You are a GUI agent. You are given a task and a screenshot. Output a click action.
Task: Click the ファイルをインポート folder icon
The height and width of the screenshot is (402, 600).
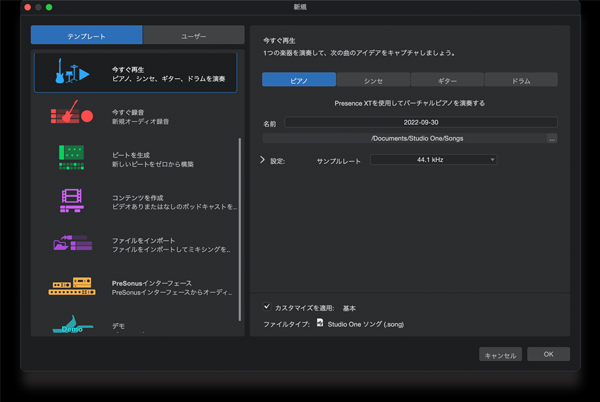coord(72,243)
